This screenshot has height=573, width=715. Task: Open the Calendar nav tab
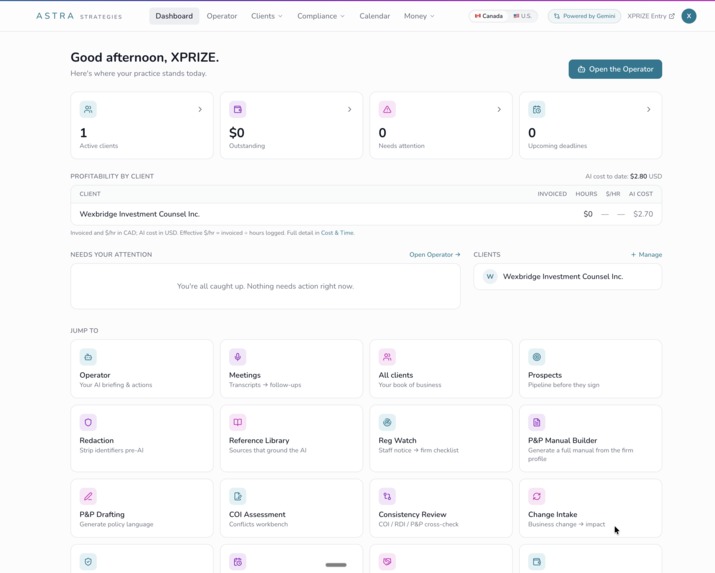(374, 16)
